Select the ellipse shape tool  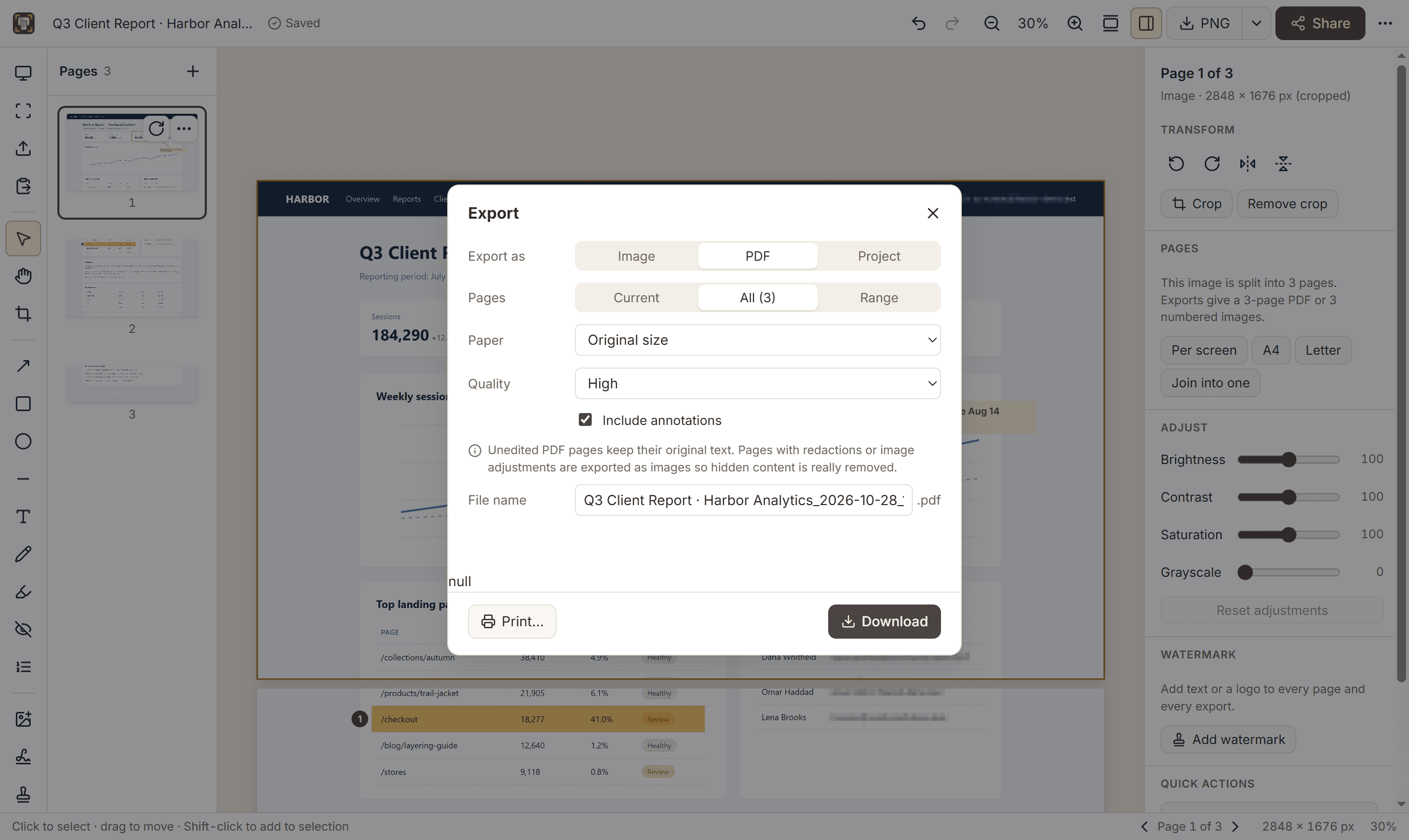(x=23, y=441)
